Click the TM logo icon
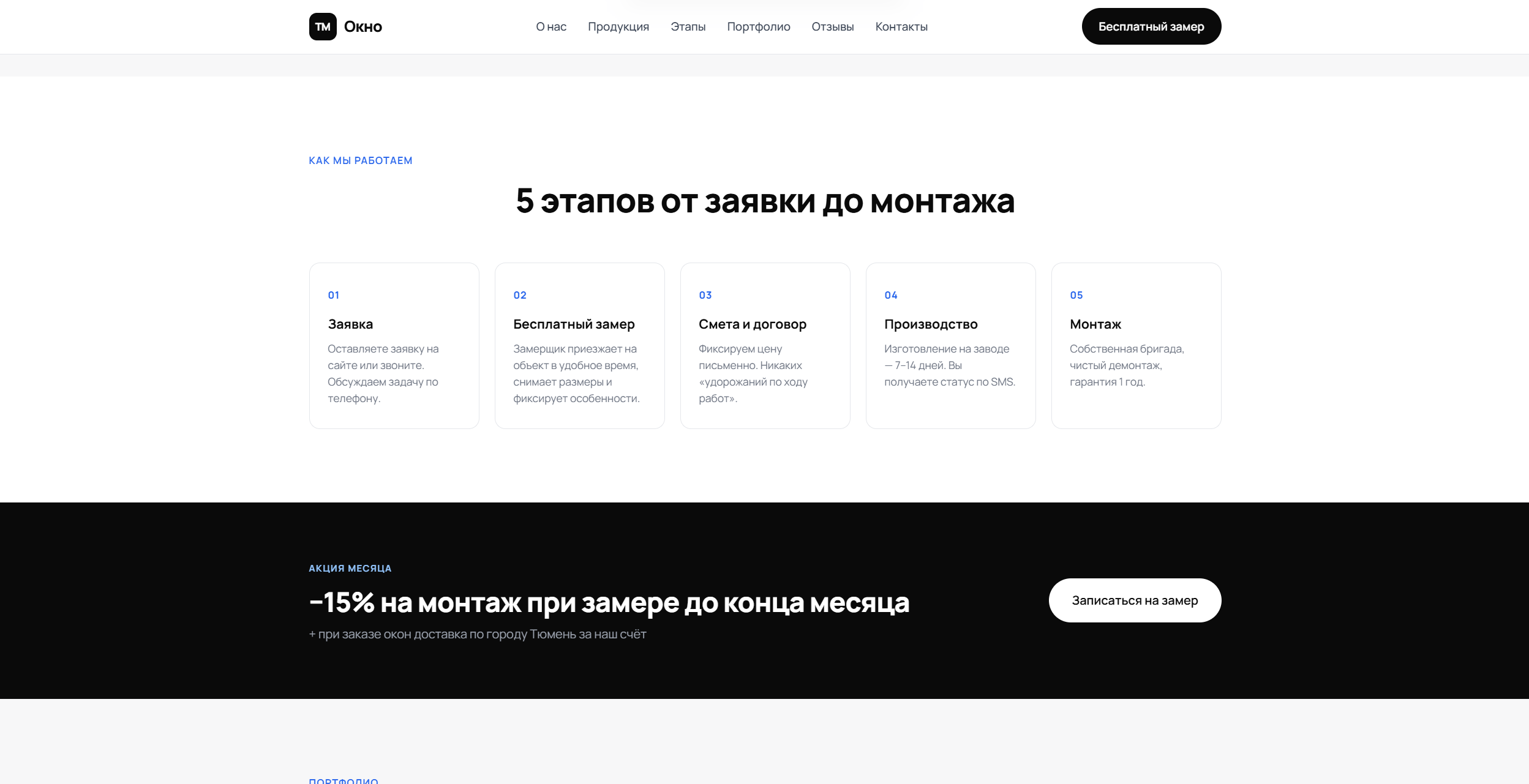 click(323, 27)
